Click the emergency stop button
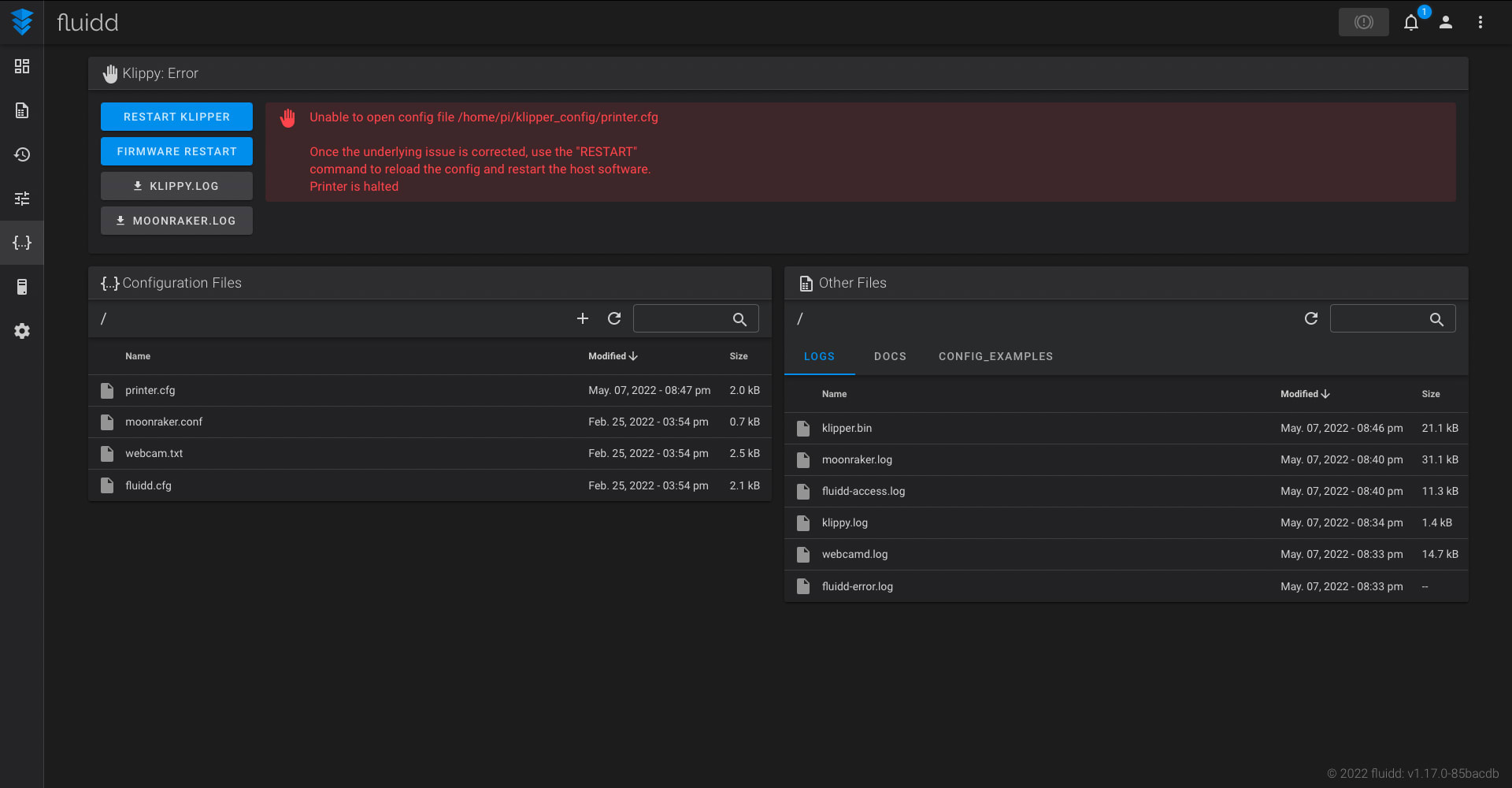Viewport: 1512px width, 788px height. pyautogui.click(x=1364, y=22)
